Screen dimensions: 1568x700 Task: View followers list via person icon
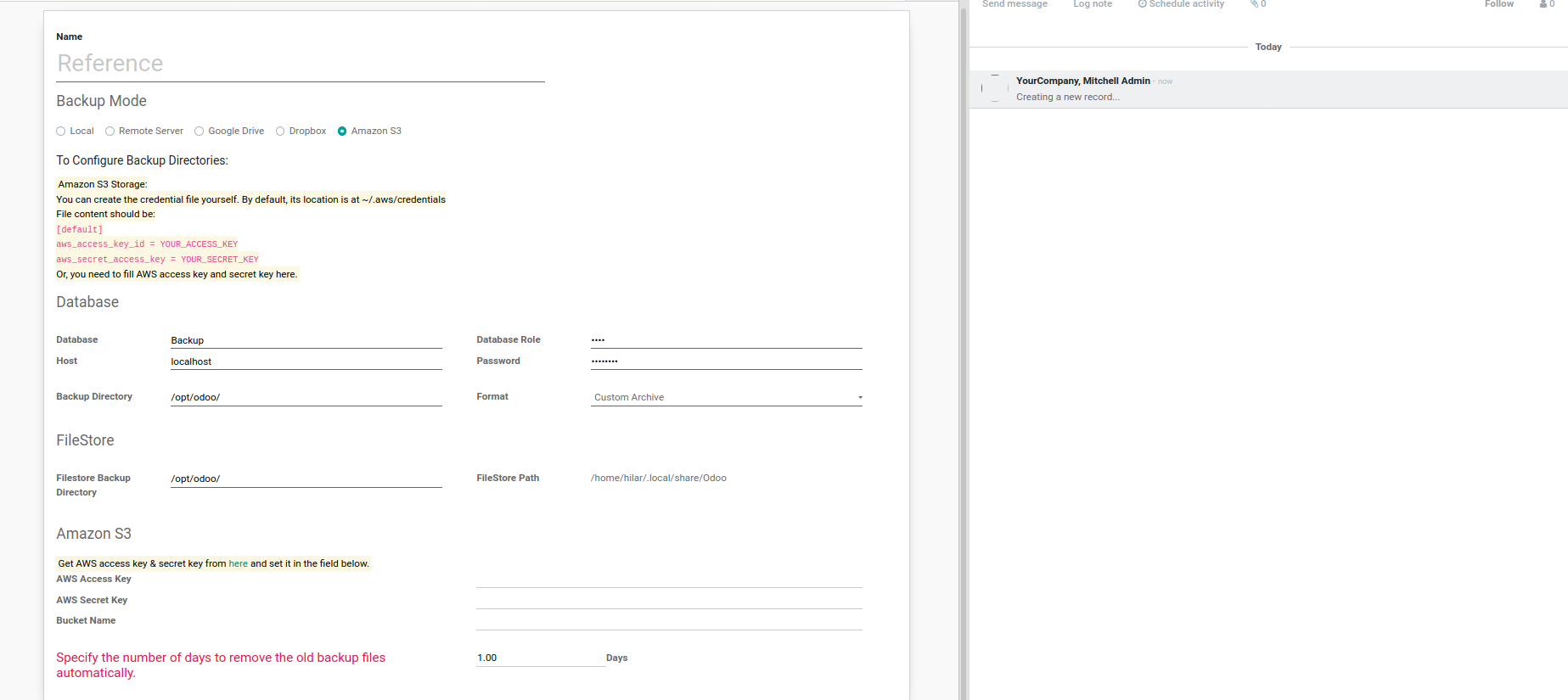[x=1547, y=4]
